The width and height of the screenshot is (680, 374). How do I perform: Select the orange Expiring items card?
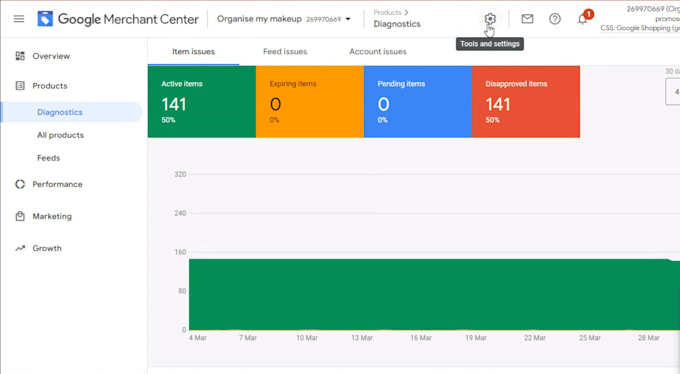click(310, 102)
